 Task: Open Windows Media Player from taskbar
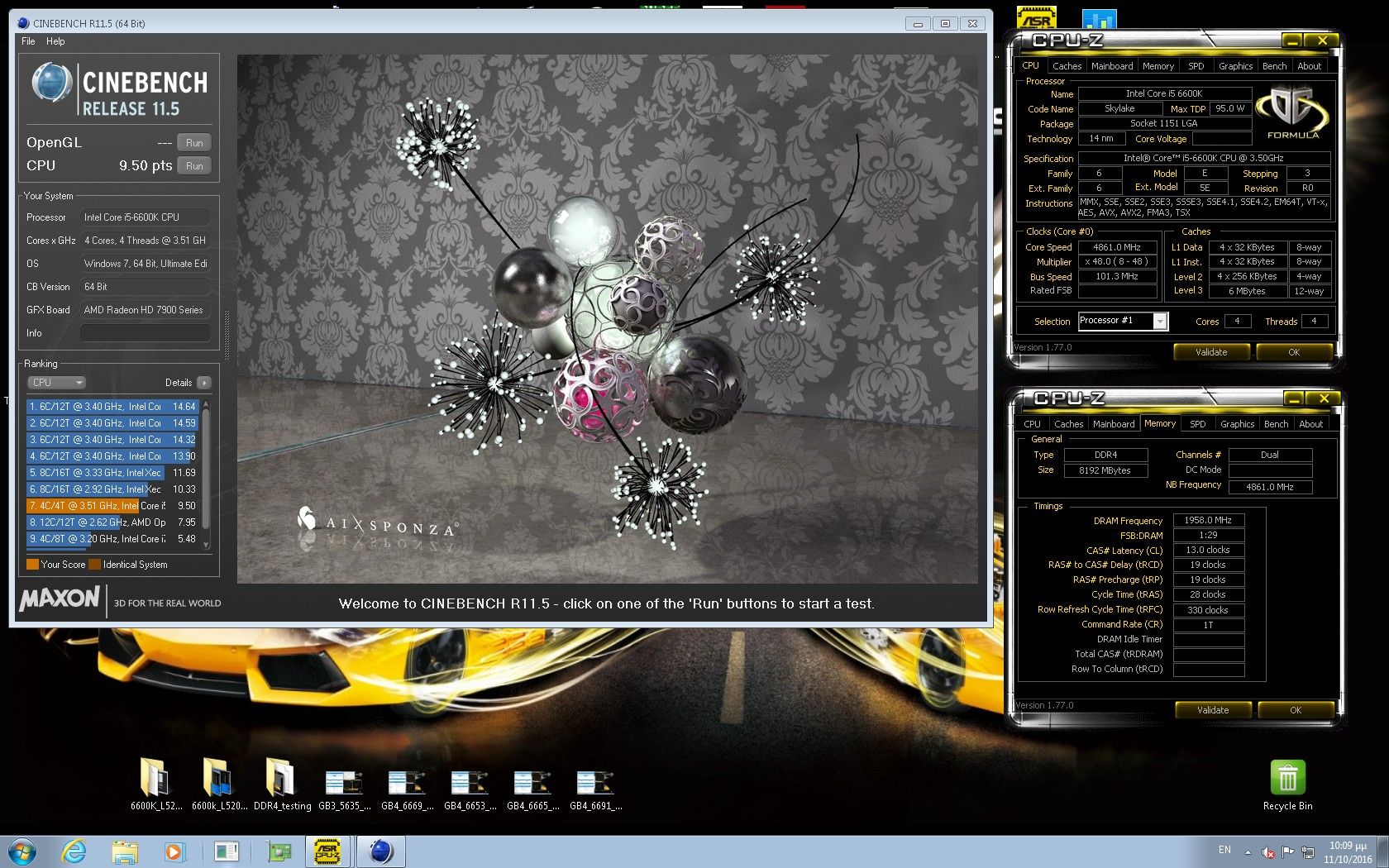(174, 851)
